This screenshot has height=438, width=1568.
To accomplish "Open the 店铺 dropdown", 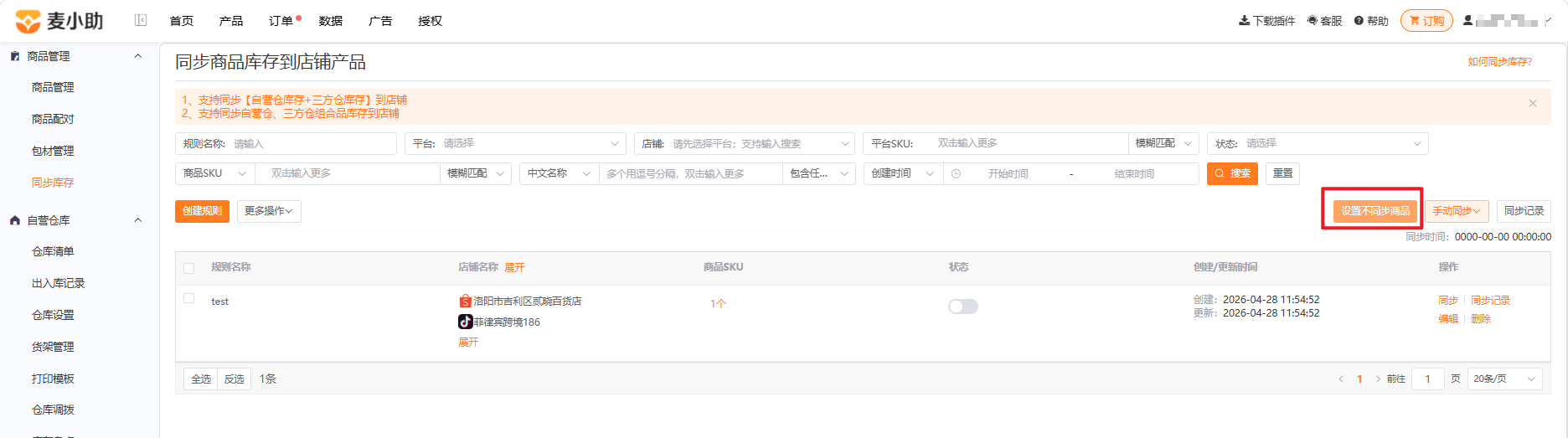I will click(745, 144).
